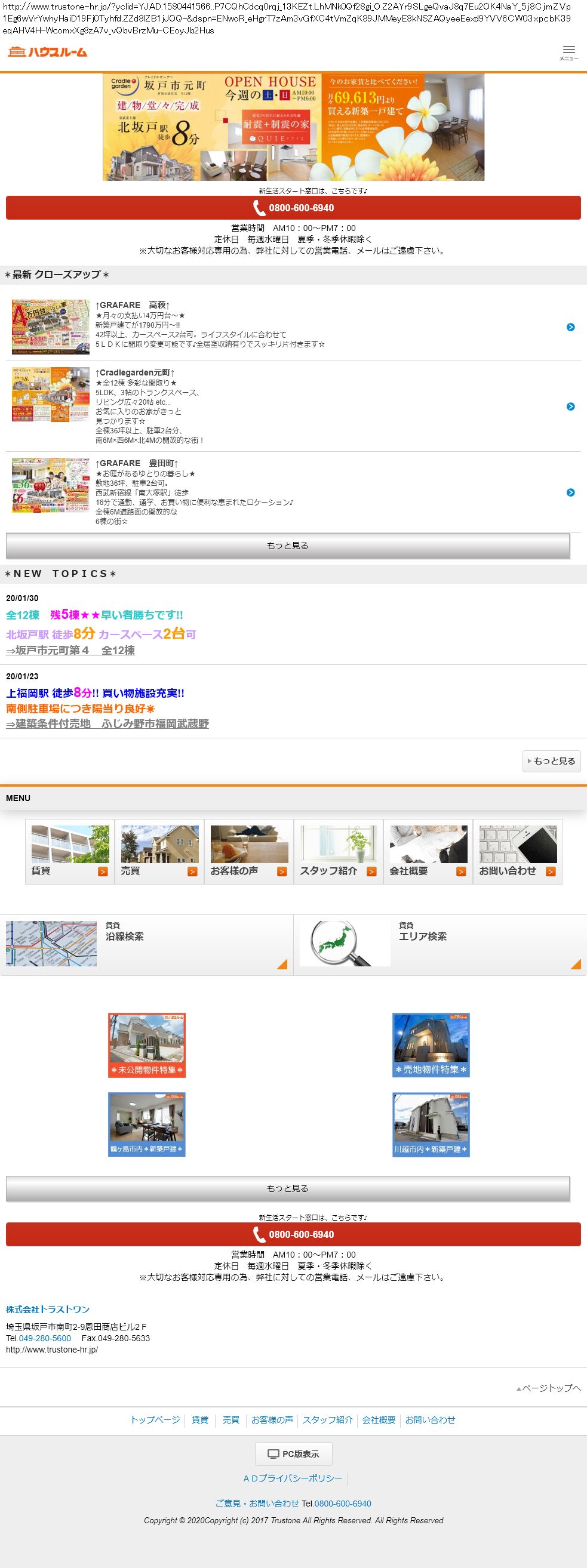Open the 賃貸 menu tile

pyautogui.click(x=70, y=852)
